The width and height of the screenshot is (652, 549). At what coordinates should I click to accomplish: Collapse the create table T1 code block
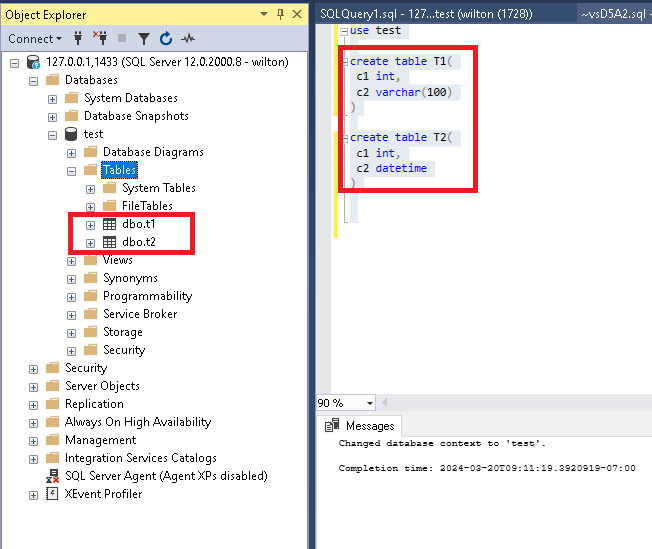pos(345,62)
